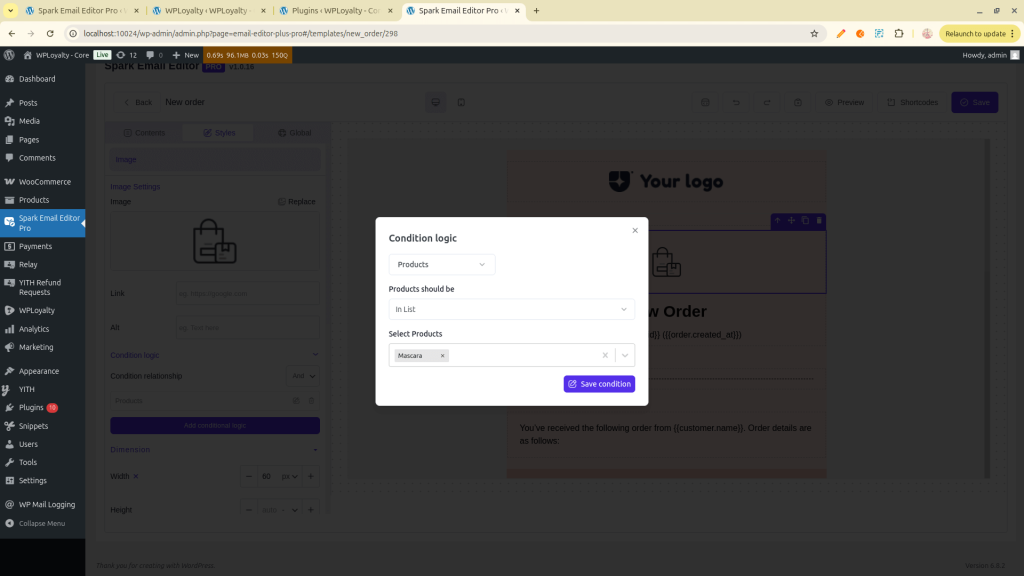Click the Shortcodes button
1024x576 pixels.
(912, 103)
